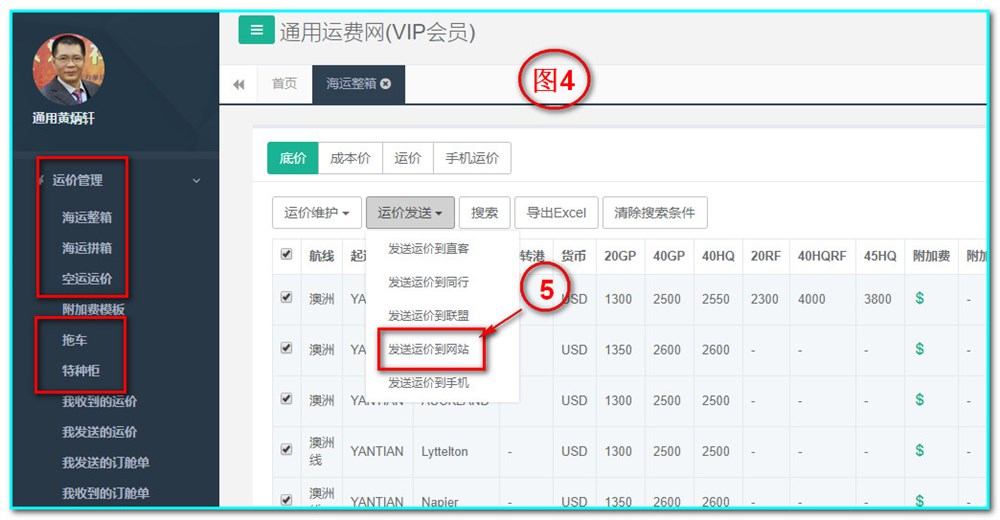Click green dollar icon in second row
The width and height of the screenshot is (1000, 520).
click(919, 349)
